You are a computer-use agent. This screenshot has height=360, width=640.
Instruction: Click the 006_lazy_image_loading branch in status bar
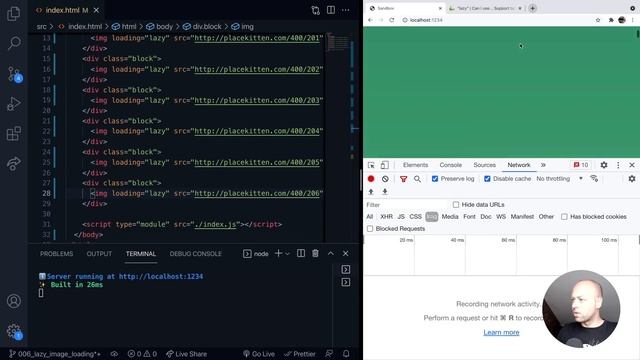point(55,354)
